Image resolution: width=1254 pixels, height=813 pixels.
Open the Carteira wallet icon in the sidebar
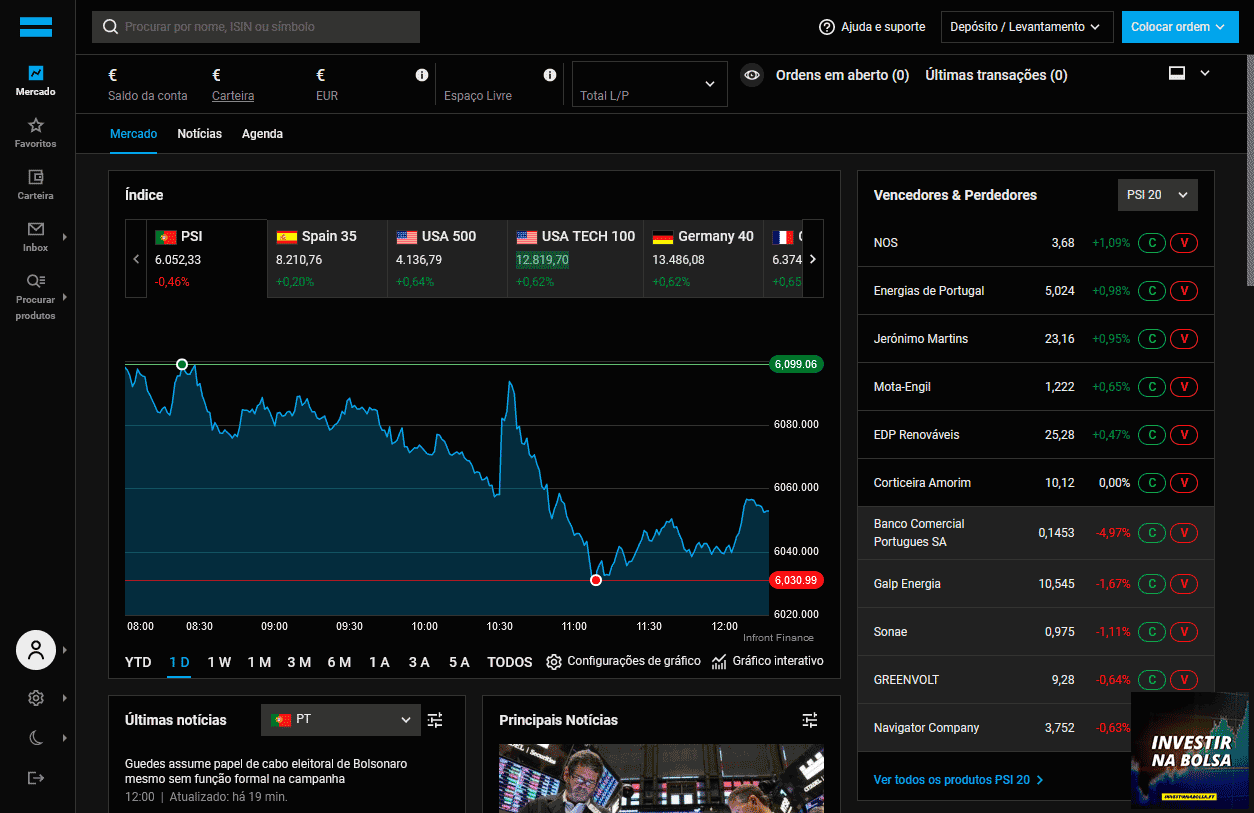[36, 177]
